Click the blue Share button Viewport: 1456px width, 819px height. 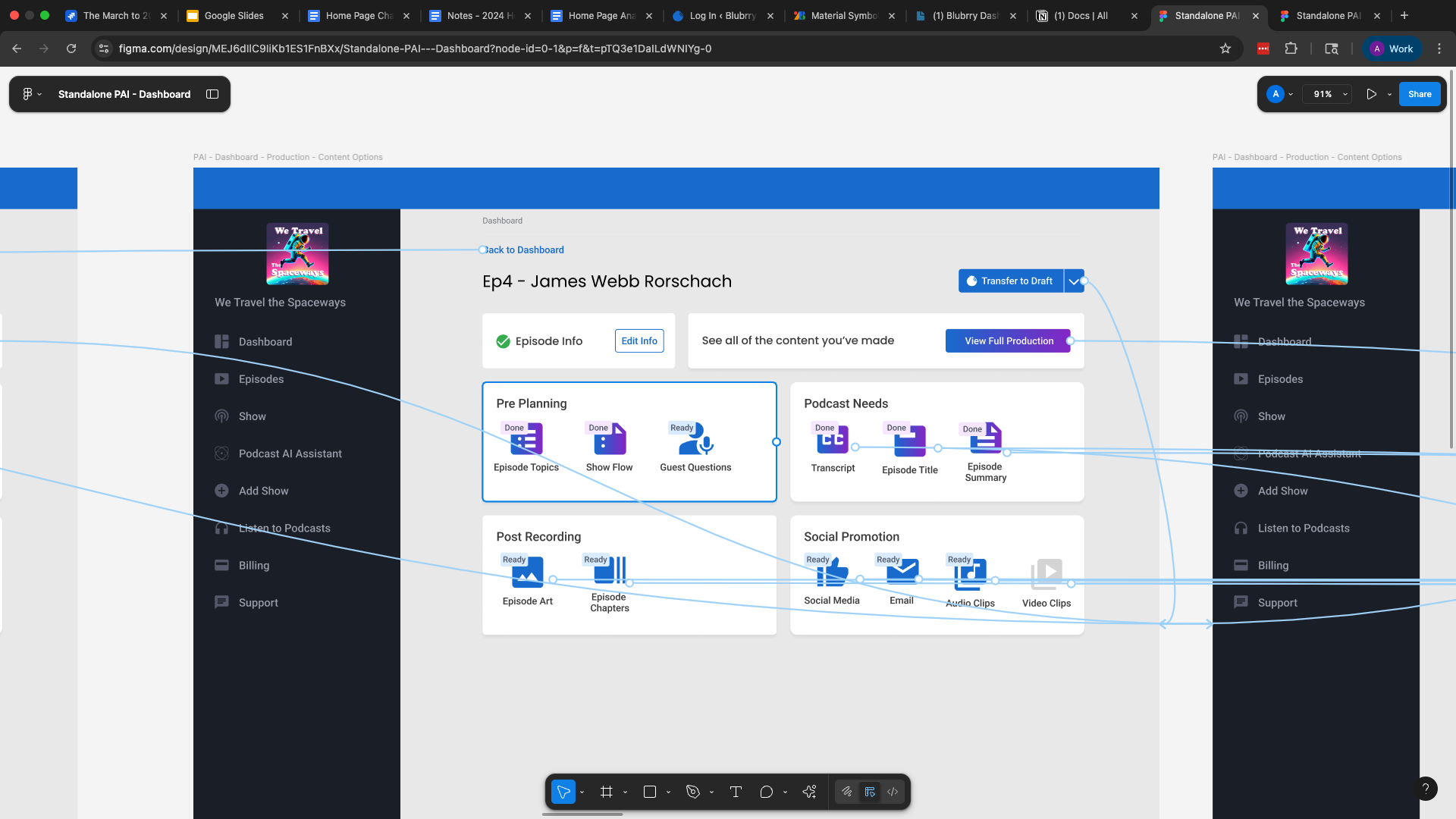[1419, 94]
